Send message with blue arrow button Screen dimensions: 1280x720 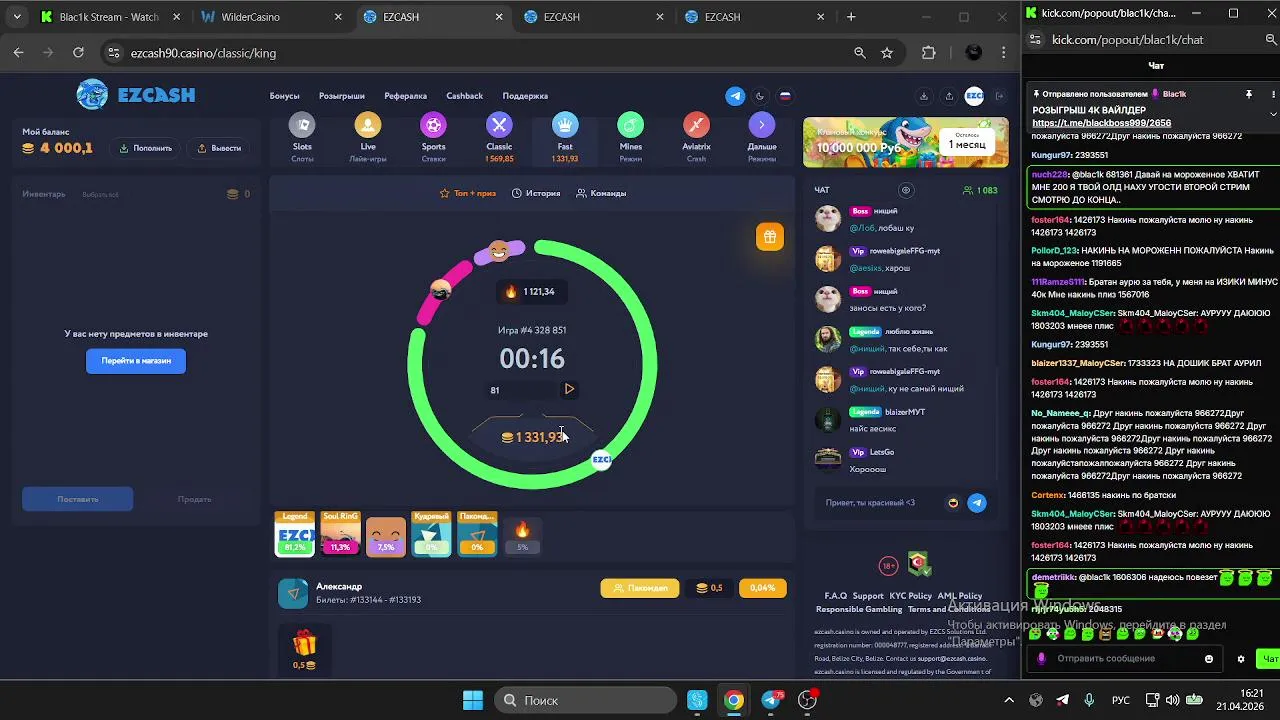click(977, 503)
